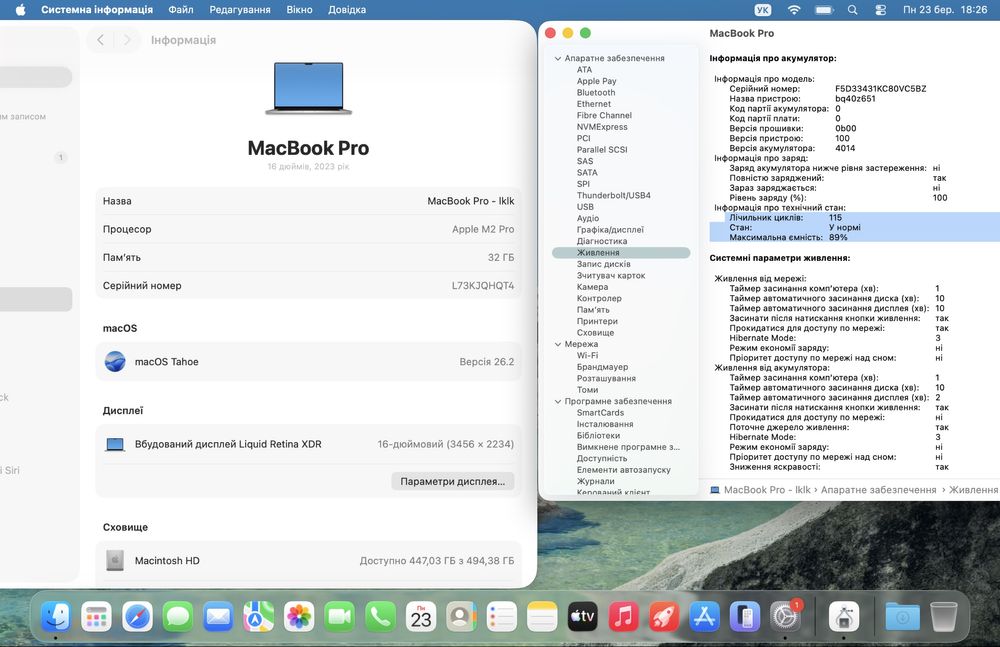Open Photos app in the Dock
The height and width of the screenshot is (647, 1000).
[x=299, y=617]
